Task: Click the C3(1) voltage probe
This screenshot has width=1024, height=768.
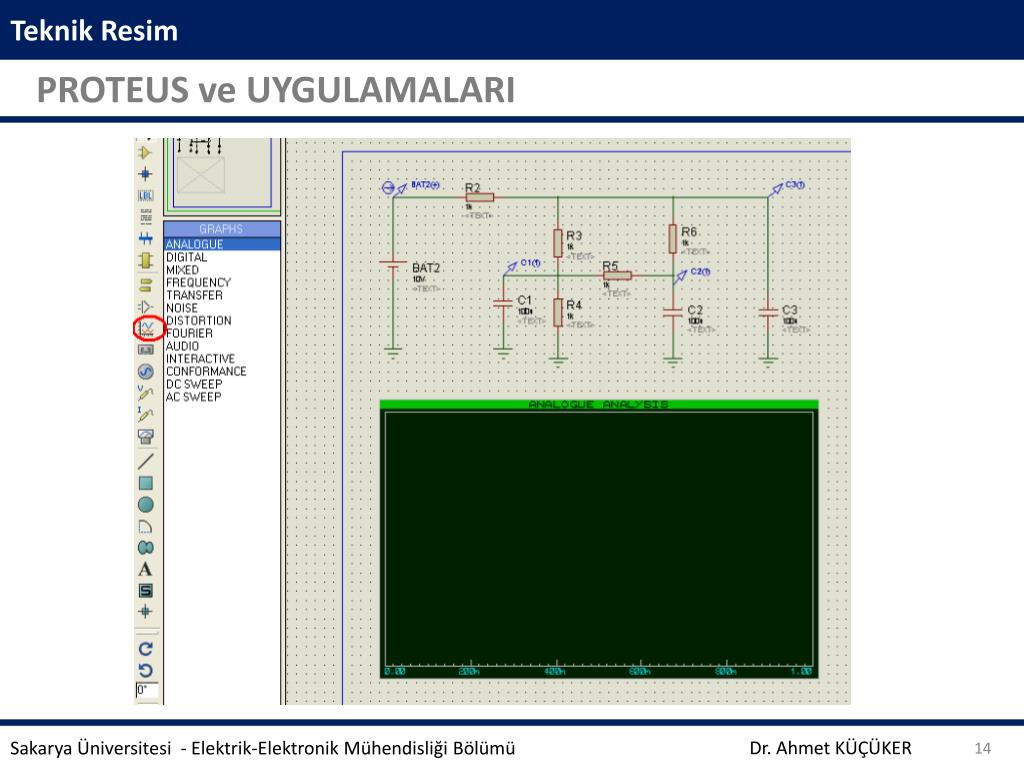Action: coord(787,187)
